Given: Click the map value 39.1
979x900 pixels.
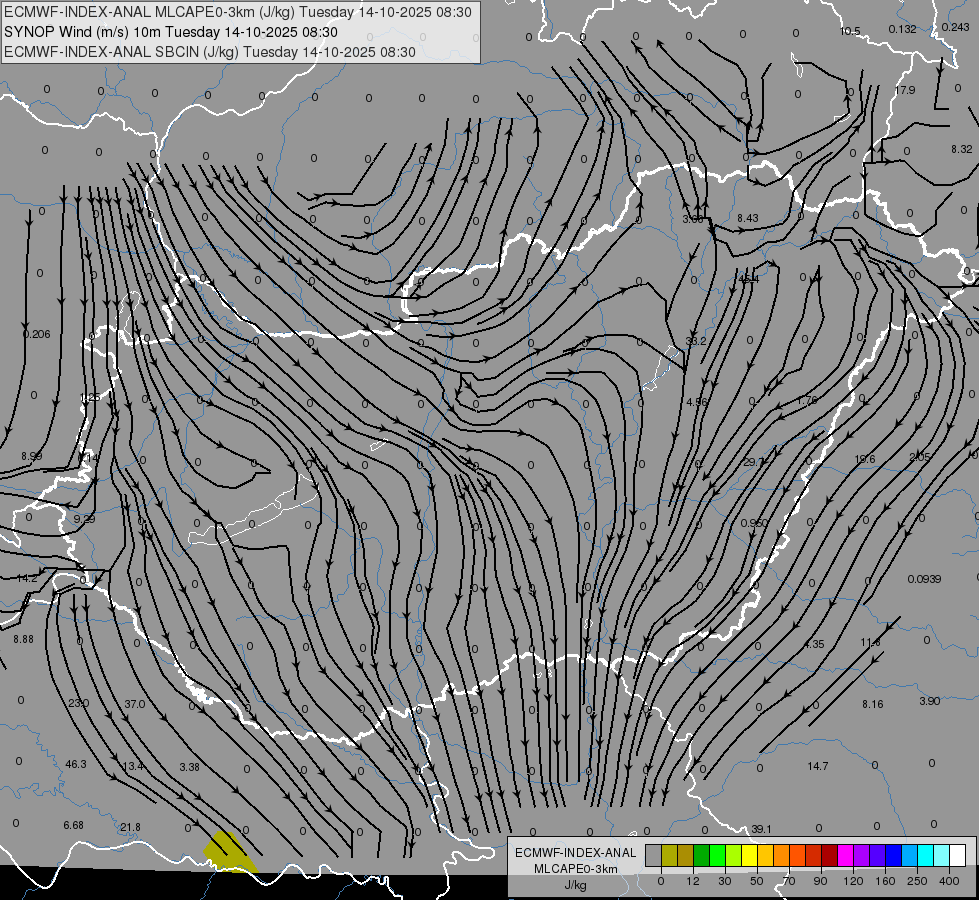Looking at the screenshot, I should [761, 829].
